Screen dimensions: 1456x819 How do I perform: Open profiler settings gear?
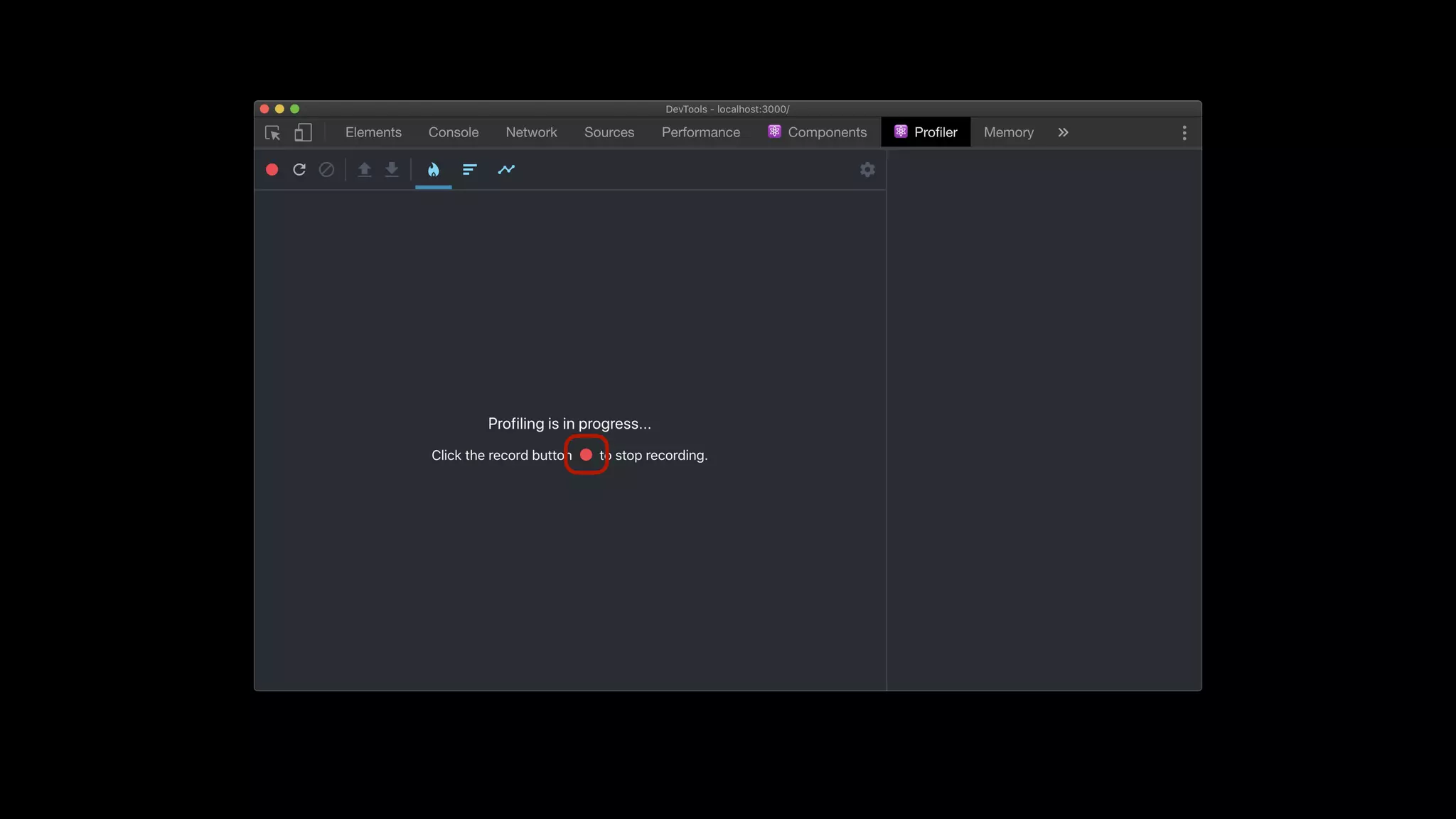(x=867, y=170)
